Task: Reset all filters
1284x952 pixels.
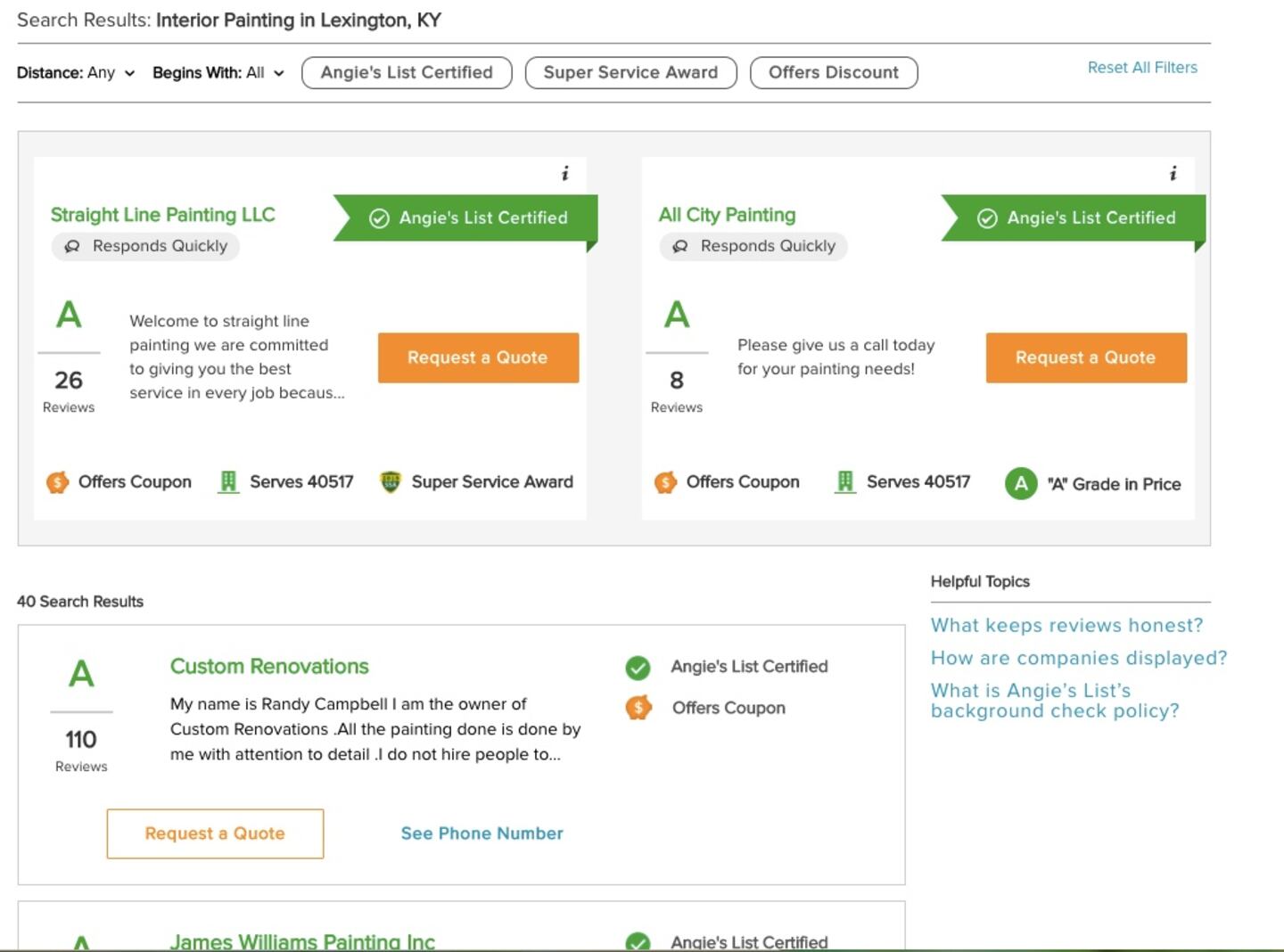Action: tap(1142, 68)
